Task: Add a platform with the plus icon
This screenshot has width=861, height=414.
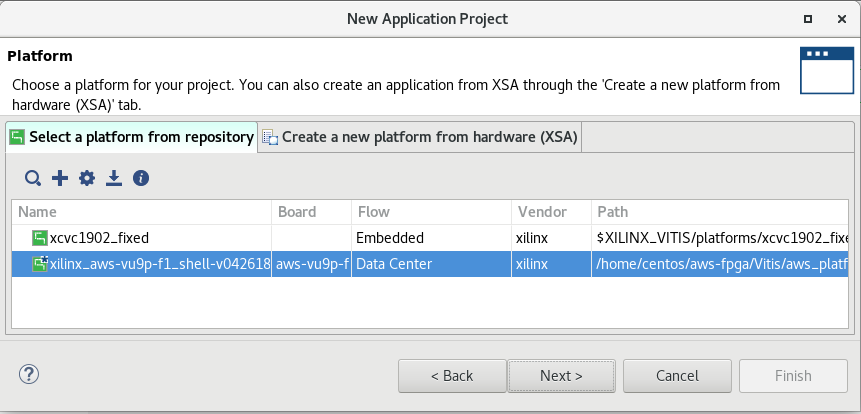Action: [60, 178]
